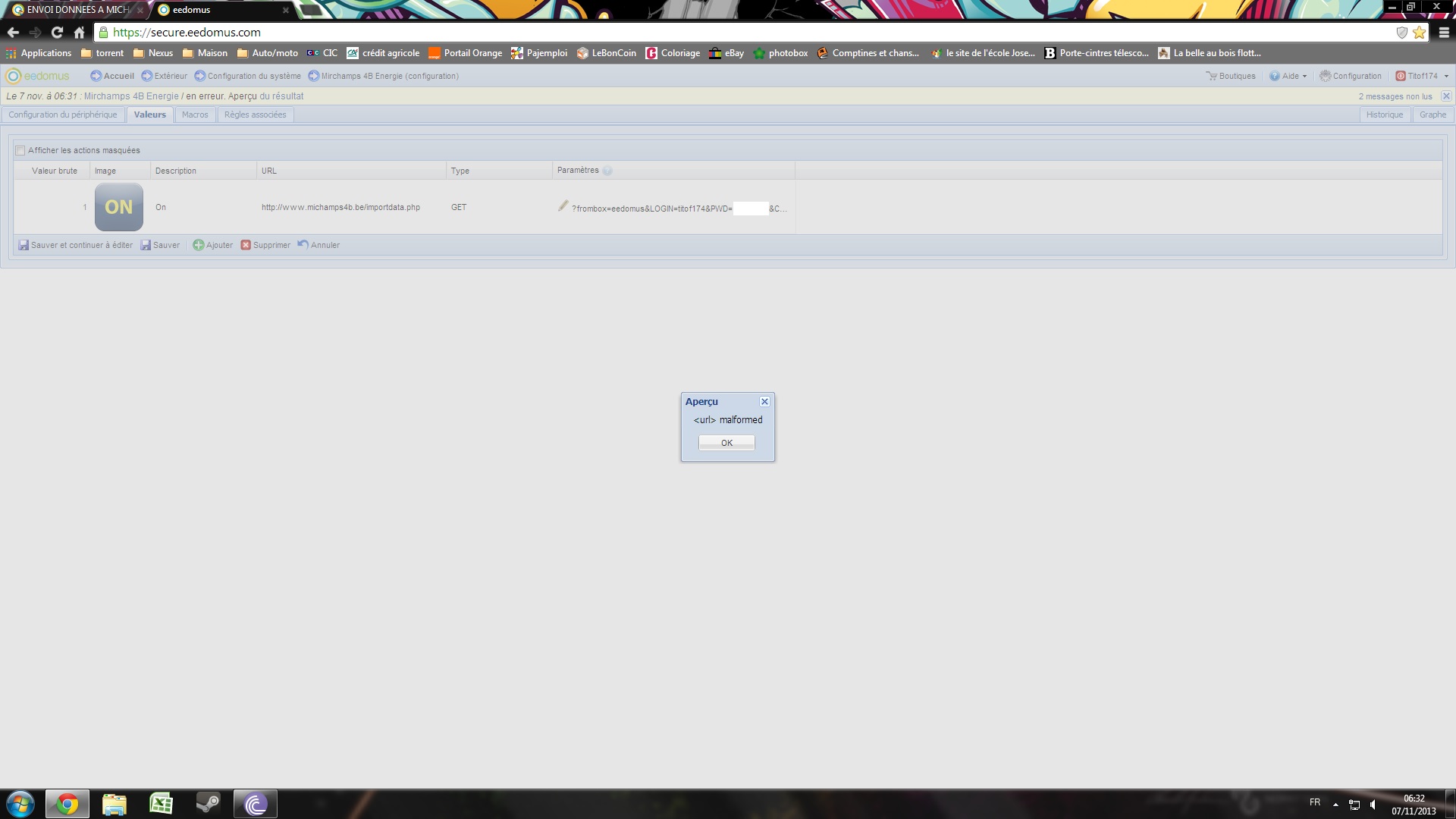Viewport: 1456px width, 819px height.
Task: Click the Paramètres help question icon
Action: (607, 171)
